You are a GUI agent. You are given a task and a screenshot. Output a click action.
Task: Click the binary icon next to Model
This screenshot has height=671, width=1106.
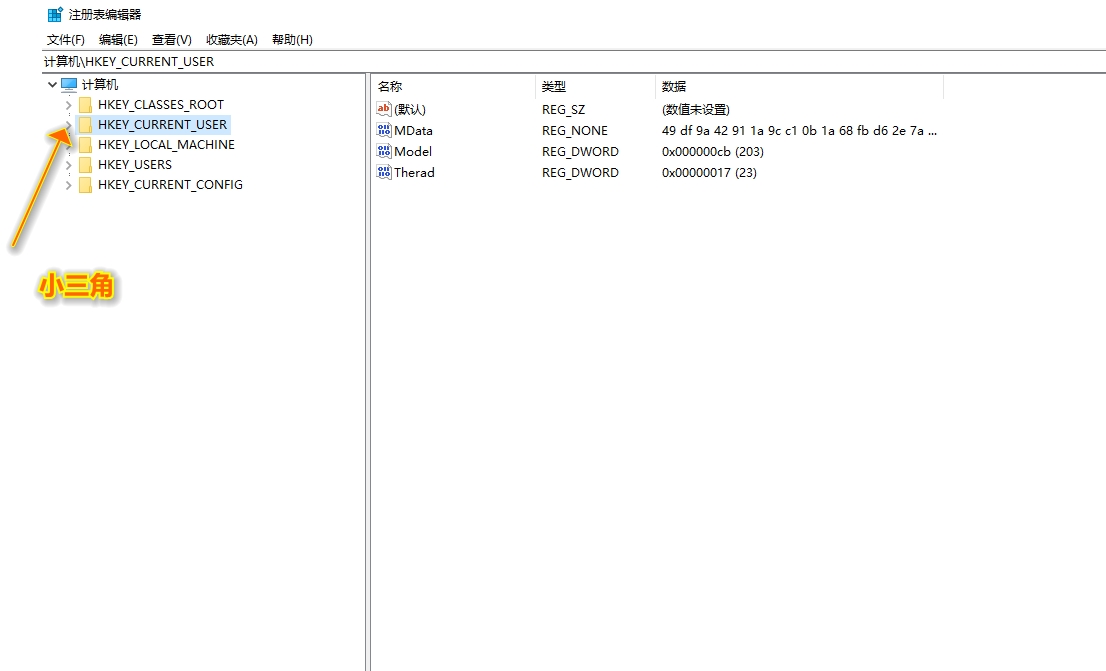383,151
